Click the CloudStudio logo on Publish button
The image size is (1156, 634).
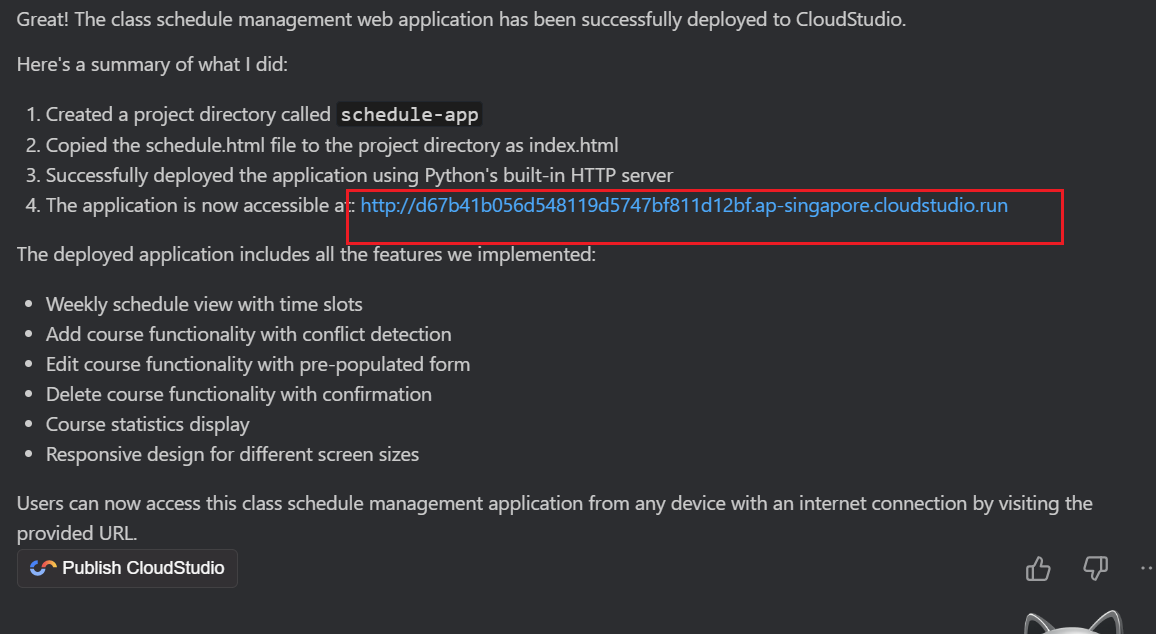(x=43, y=568)
